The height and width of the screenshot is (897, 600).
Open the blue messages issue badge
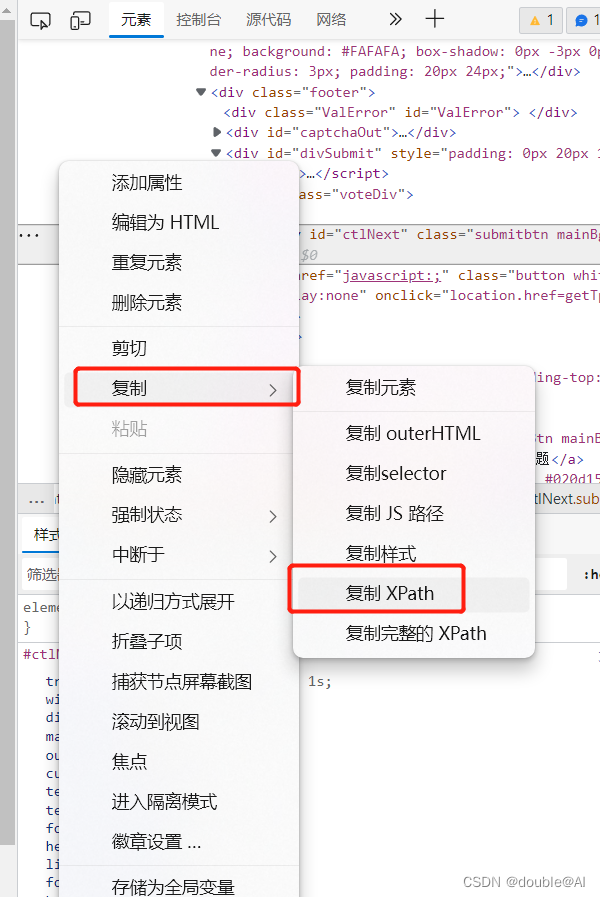pos(583,21)
